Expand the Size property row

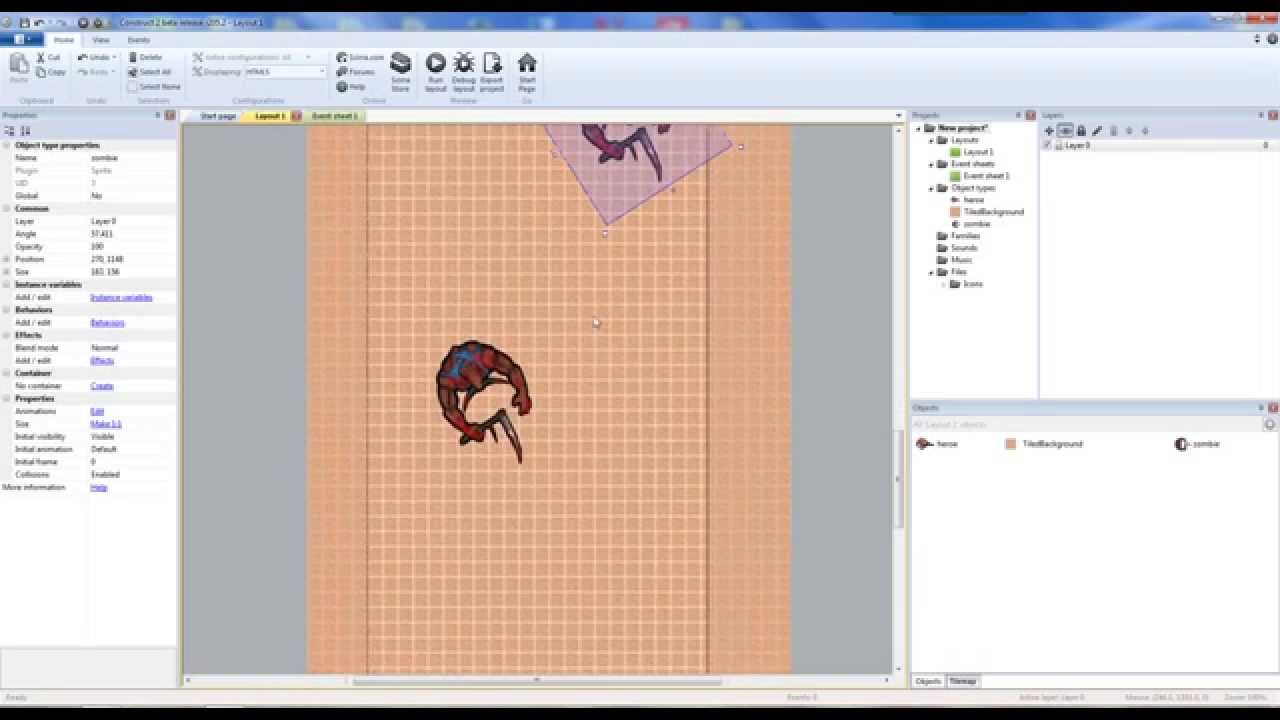tap(6, 271)
